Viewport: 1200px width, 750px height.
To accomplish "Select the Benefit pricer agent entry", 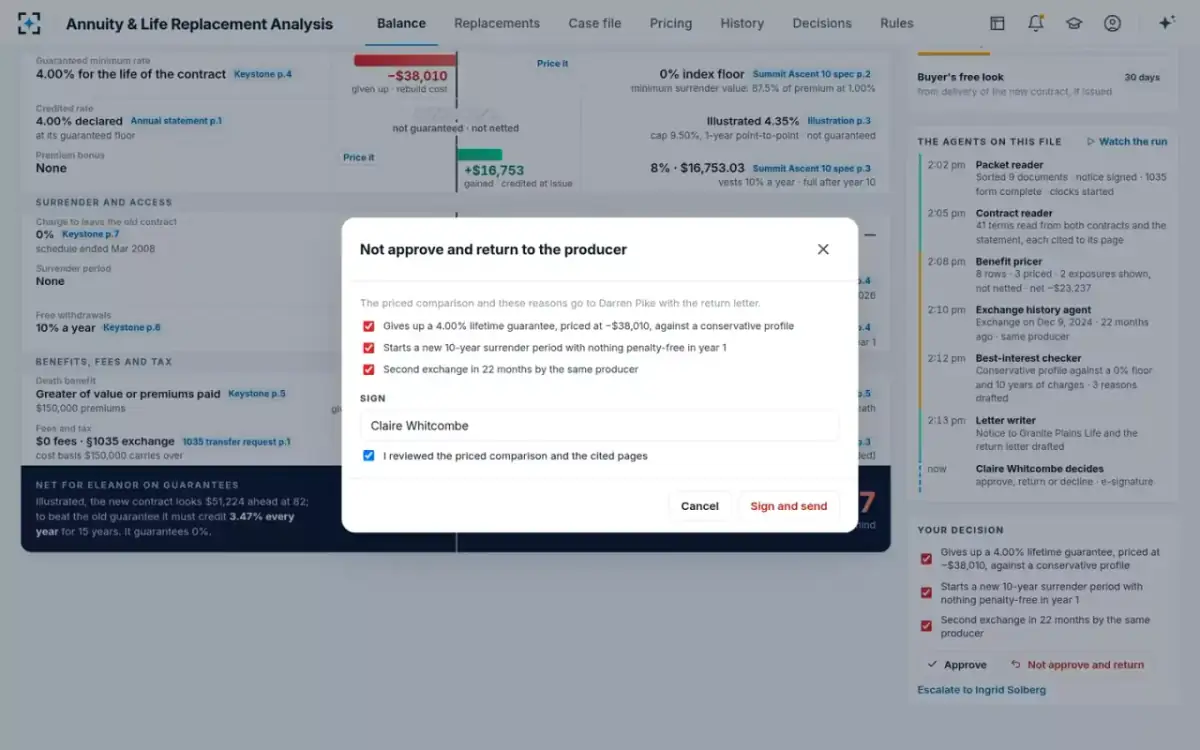I will (1044, 274).
